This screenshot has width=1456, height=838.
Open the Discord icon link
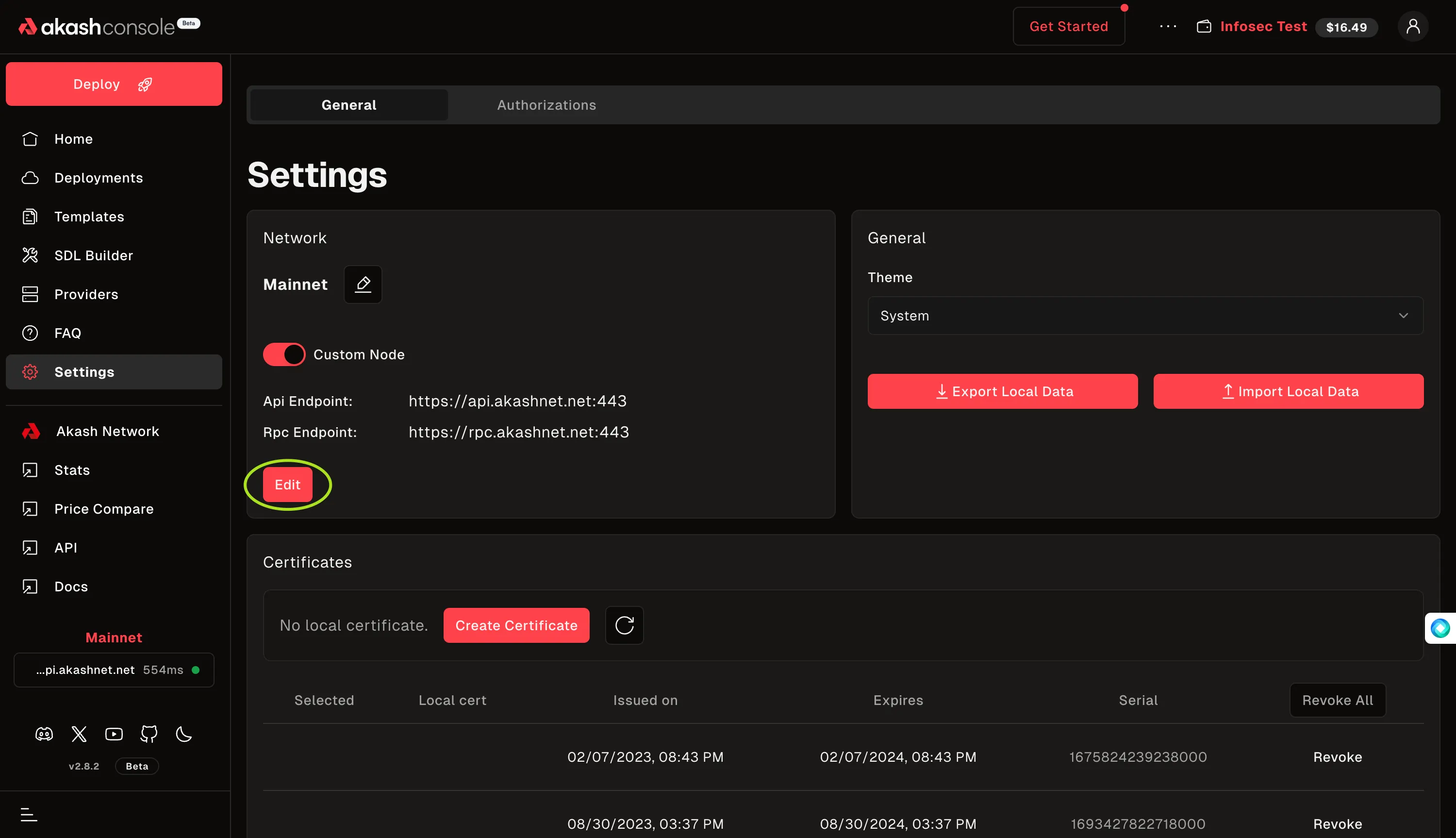pyautogui.click(x=44, y=734)
